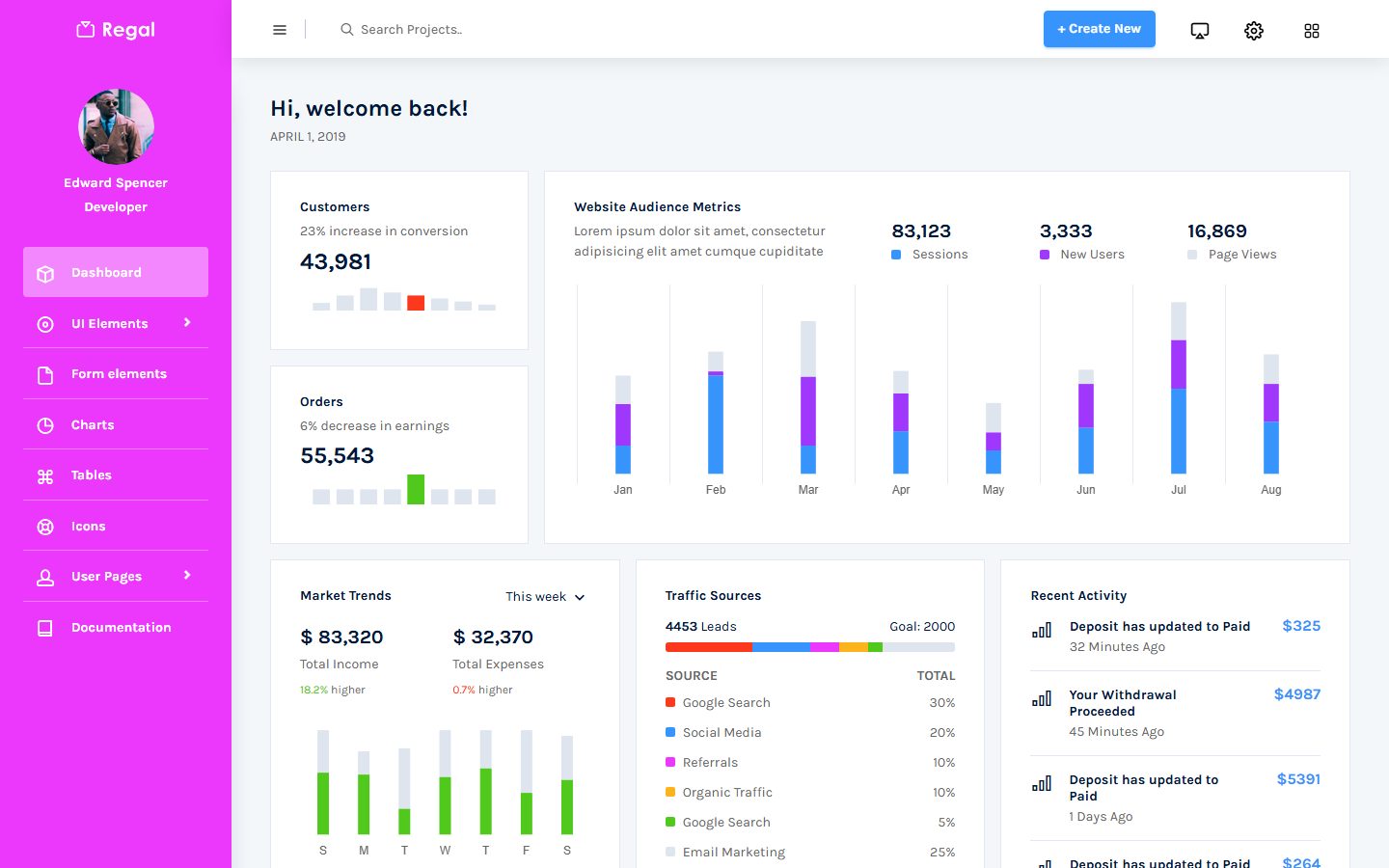Click the orange Organic Traffic source swatch

pyautogui.click(x=670, y=792)
